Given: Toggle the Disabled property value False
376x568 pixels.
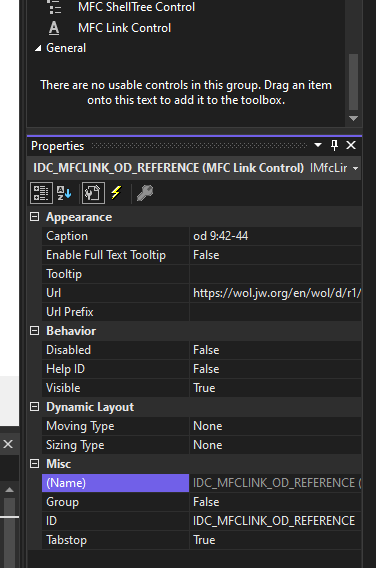Looking at the screenshot, I should [x=275, y=350].
